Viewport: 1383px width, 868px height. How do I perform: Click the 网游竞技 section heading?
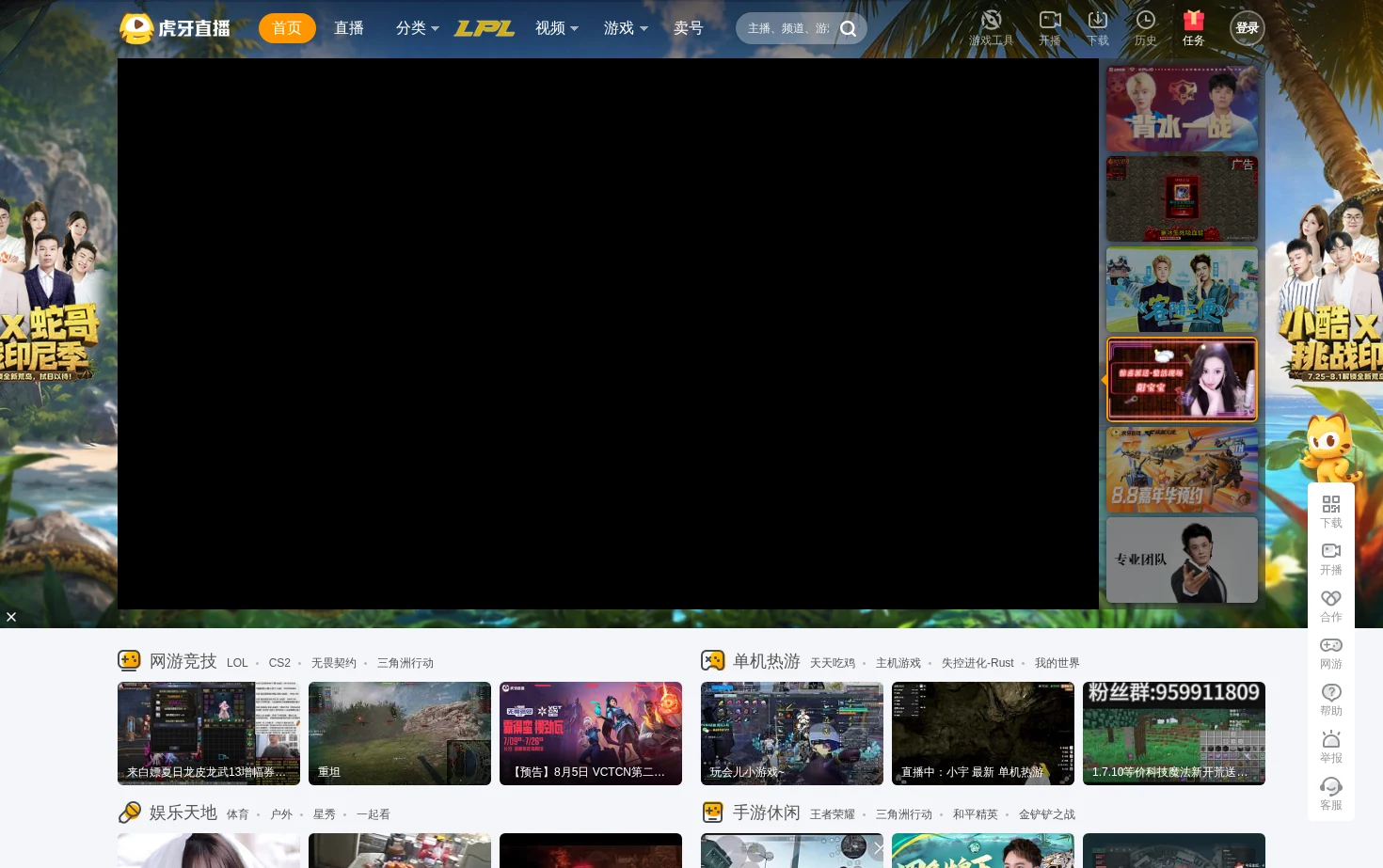click(x=183, y=661)
